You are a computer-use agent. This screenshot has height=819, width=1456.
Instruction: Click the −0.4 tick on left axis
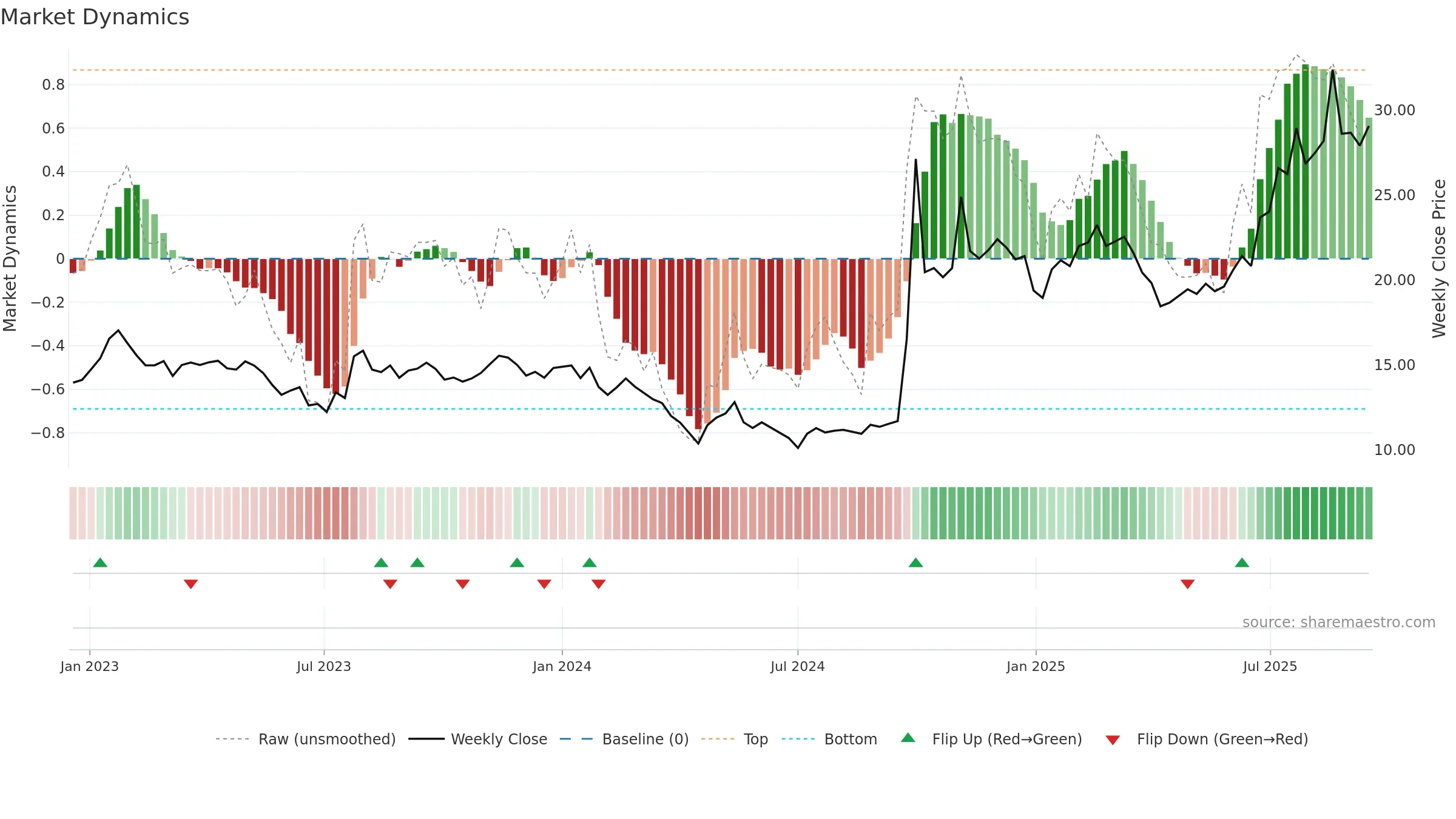pyautogui.click(x=48, y=346)
